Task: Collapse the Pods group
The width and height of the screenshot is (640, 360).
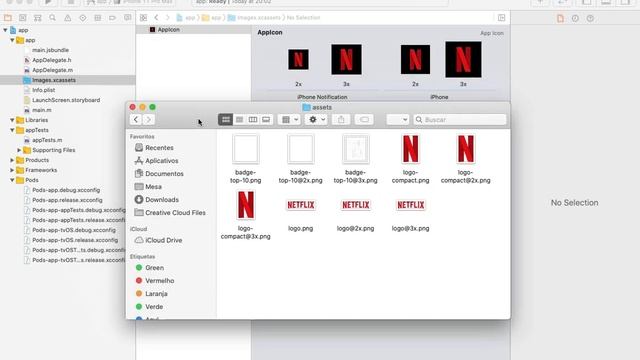Action: pos(12,180)
